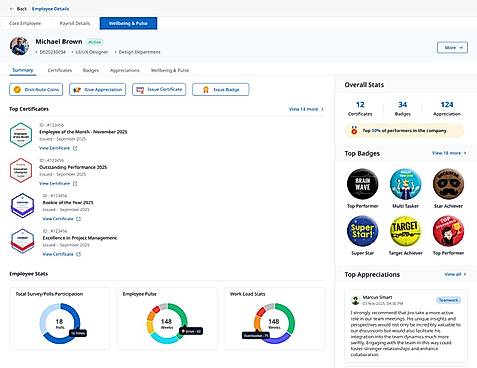
Task: Click Rookie of the Year certificate icon
Action: [22, 205]
